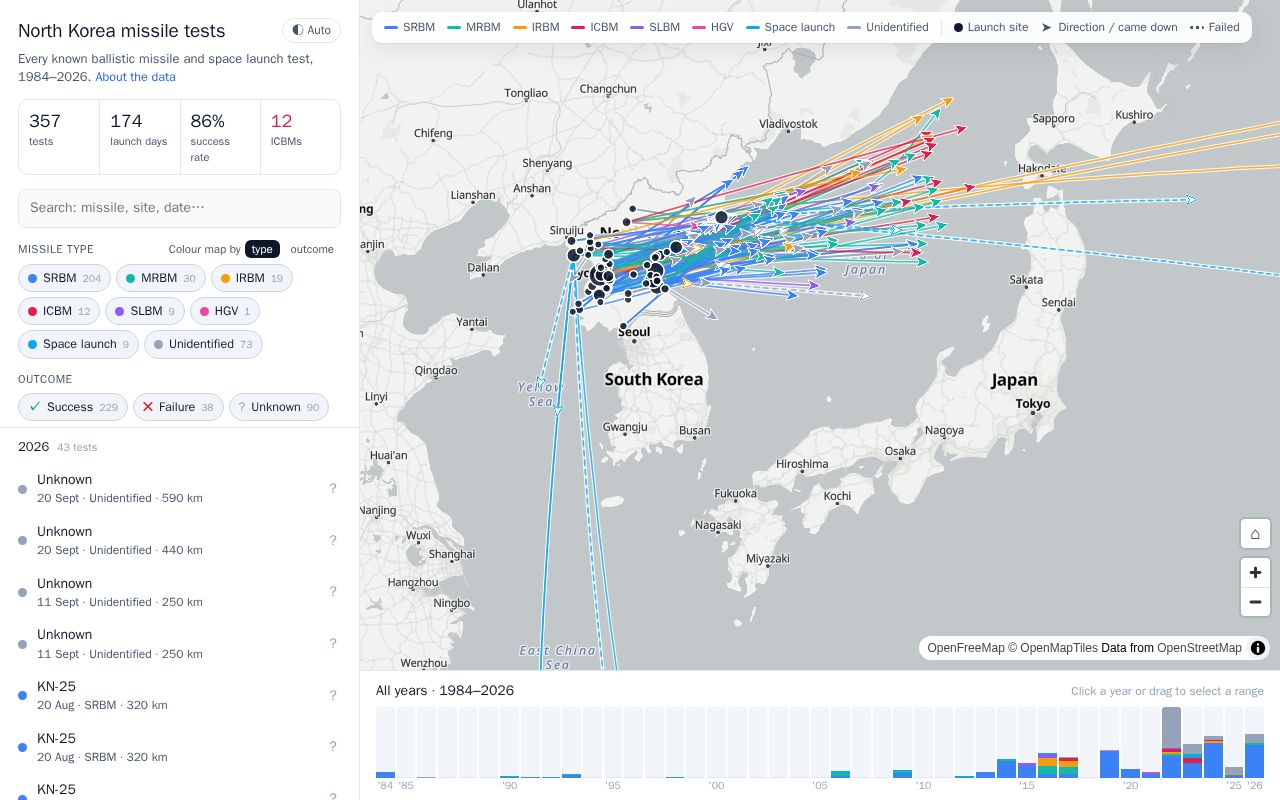This screenshot has height=800, width=1280.
Task: Open the About the data link
Action: tap(135, 77)
